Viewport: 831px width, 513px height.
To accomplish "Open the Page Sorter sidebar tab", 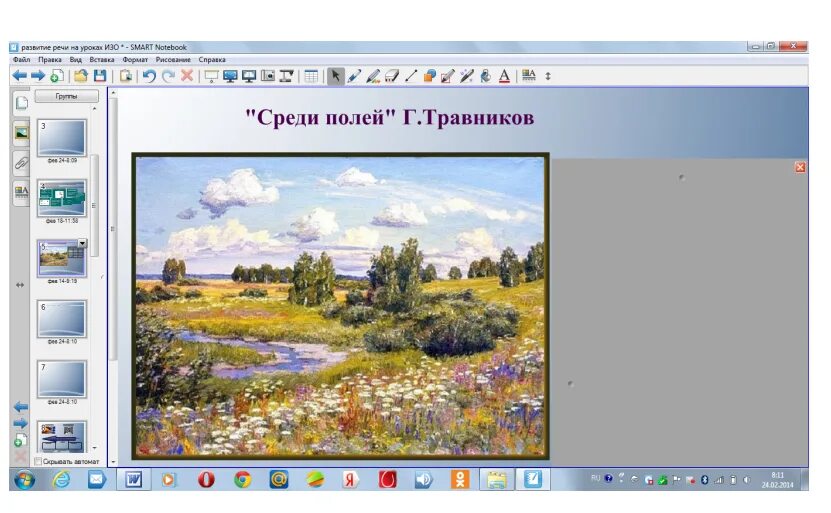I will (21, 102).
